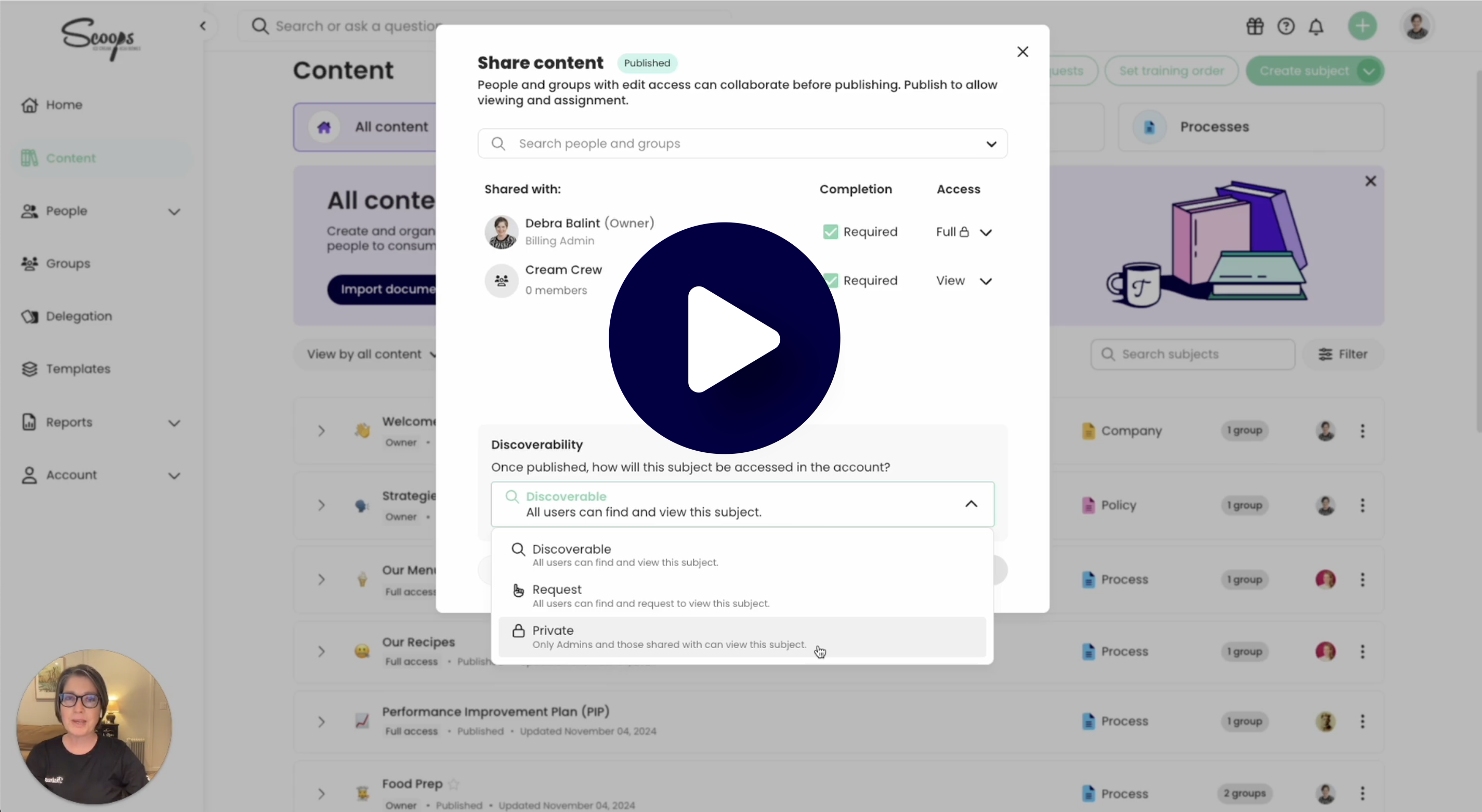Click the help question mark icon

click(x=1287, y=26)
